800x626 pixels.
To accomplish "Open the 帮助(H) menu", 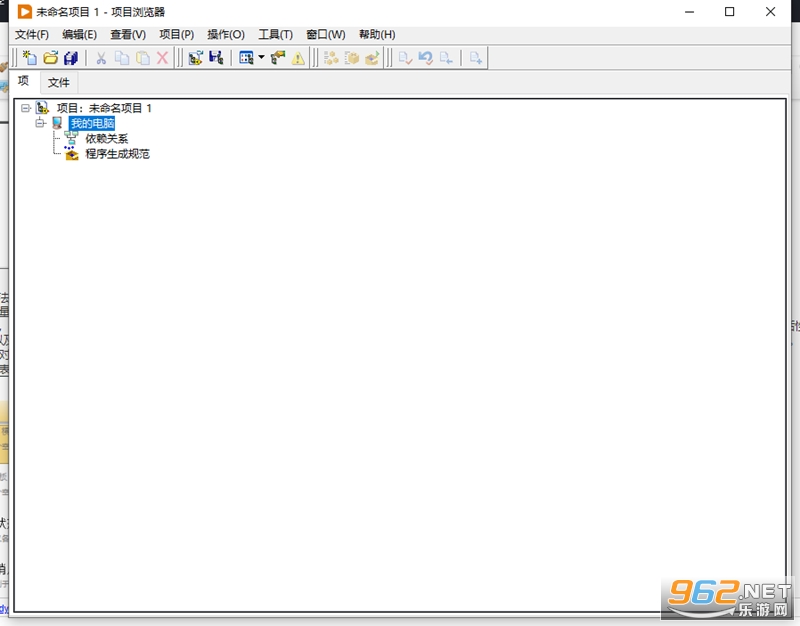I will coord(377,34).
